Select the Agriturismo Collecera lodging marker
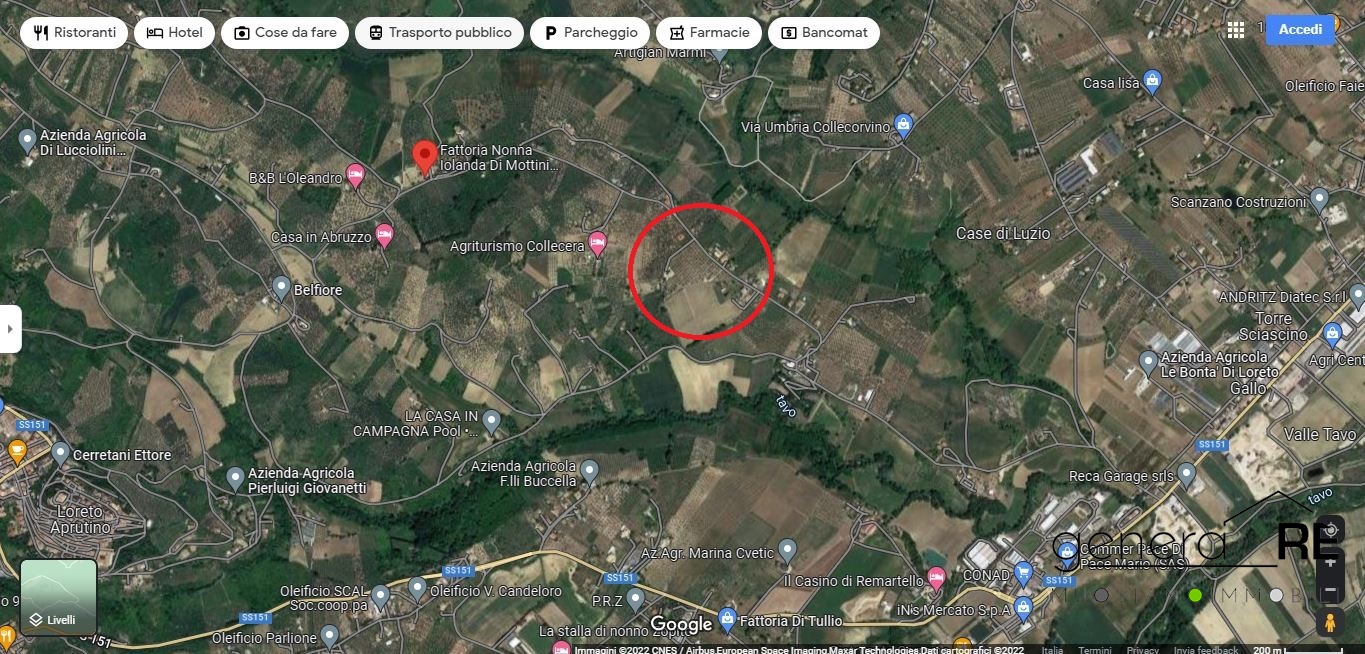This screenshot has width=1365, height=654. 597,243
